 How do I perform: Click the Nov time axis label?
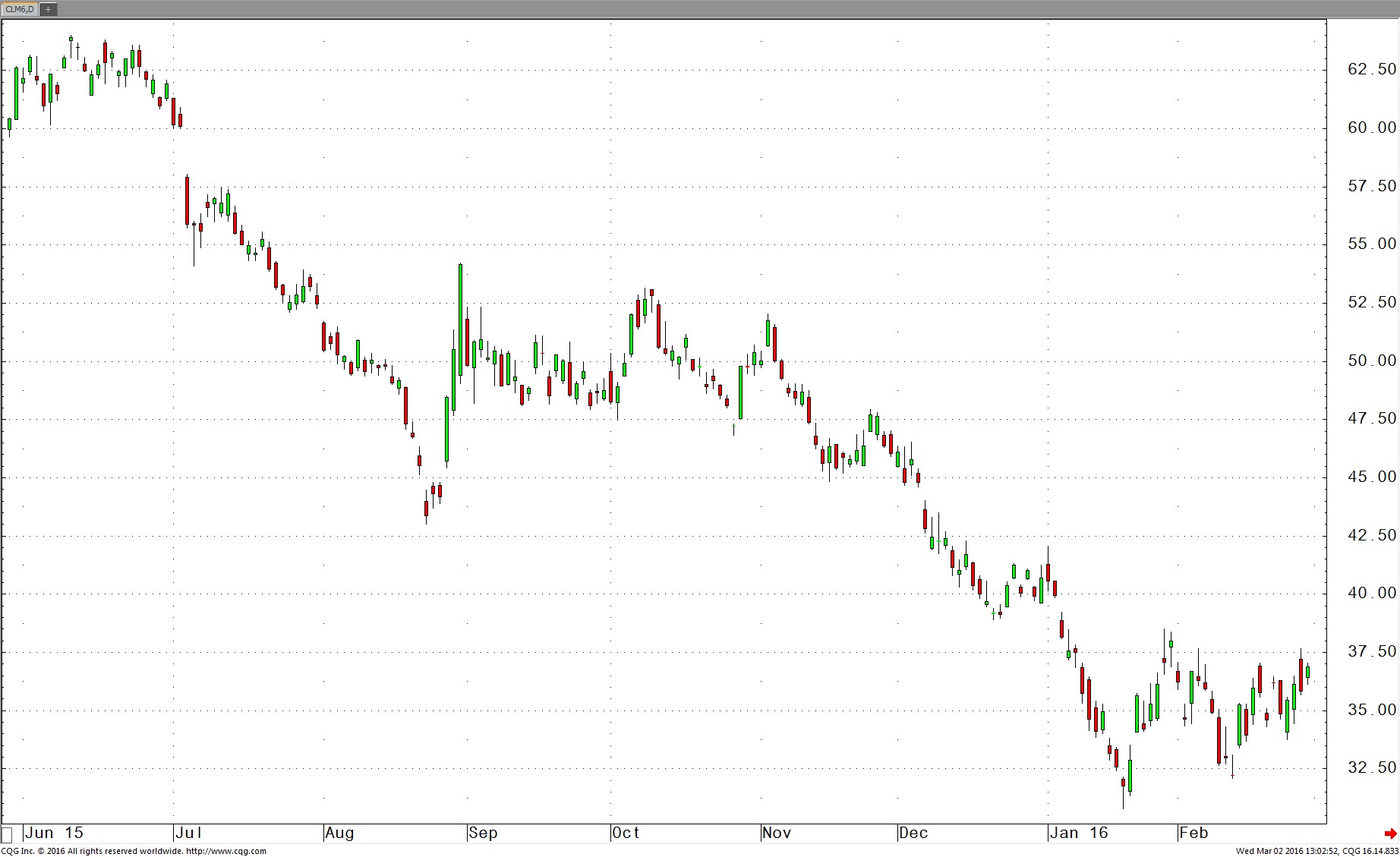coord(777,833)
